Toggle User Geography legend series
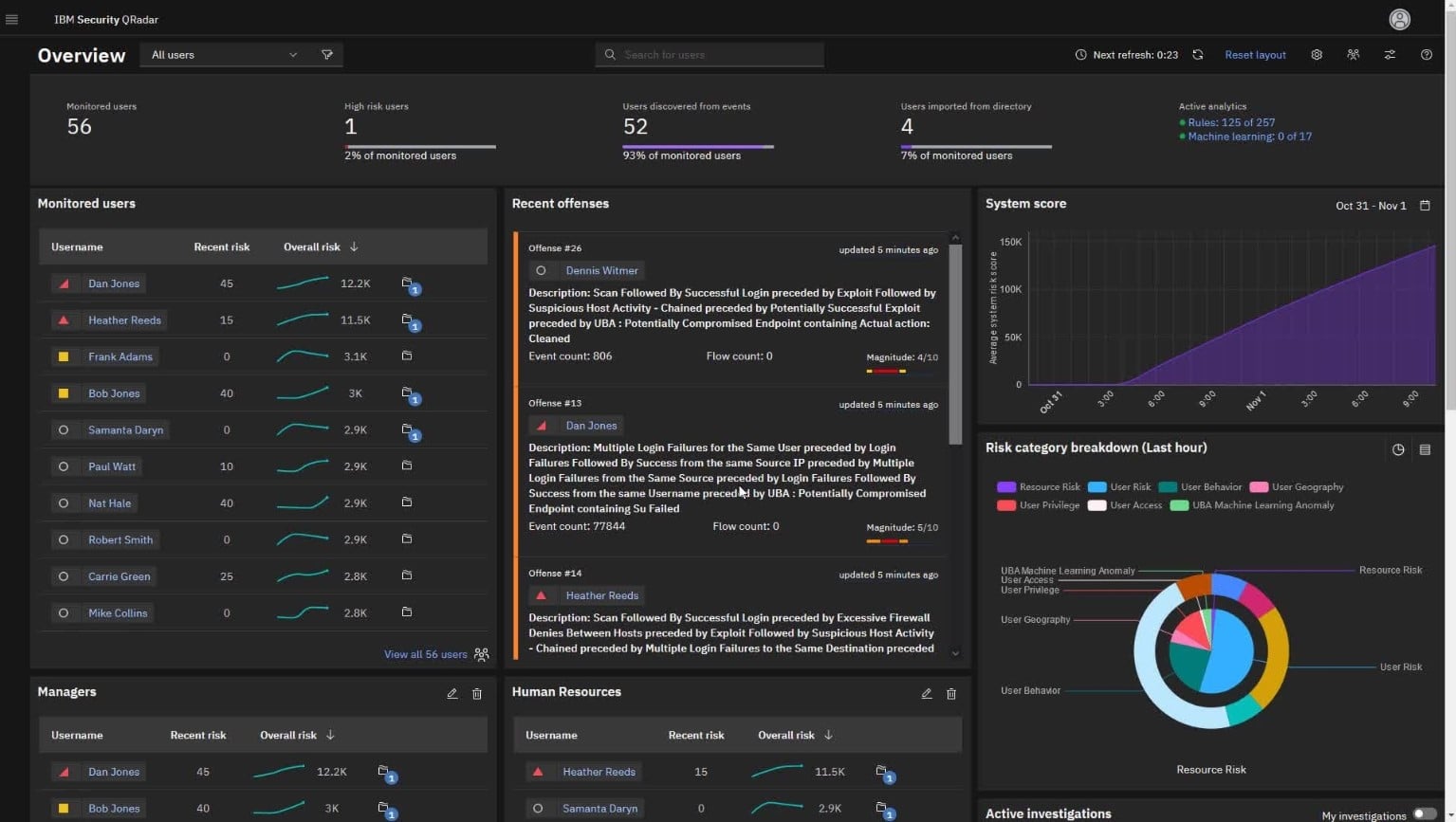Image resolution: width=1456 pixels, height=822 pixels. [1297, 487]
